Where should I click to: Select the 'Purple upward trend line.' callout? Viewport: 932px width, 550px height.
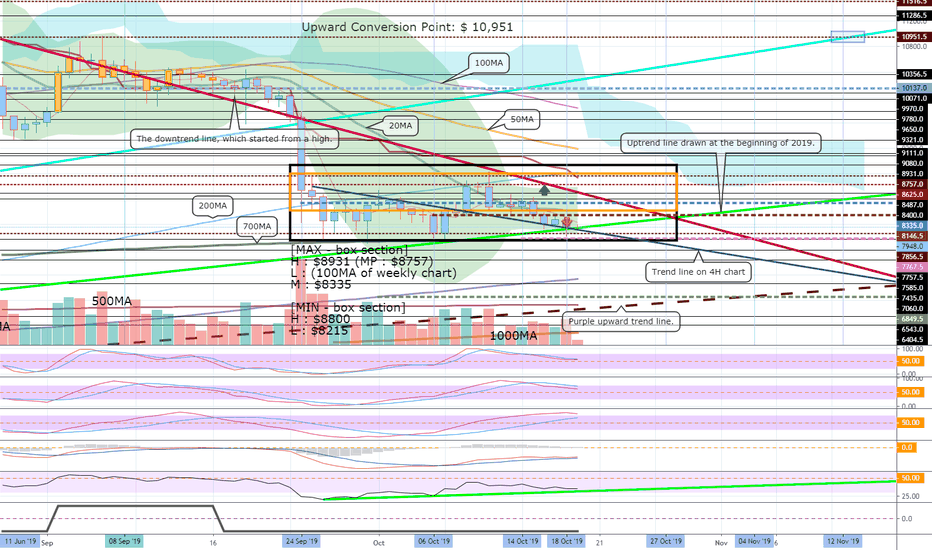click(x=621, y=321)
